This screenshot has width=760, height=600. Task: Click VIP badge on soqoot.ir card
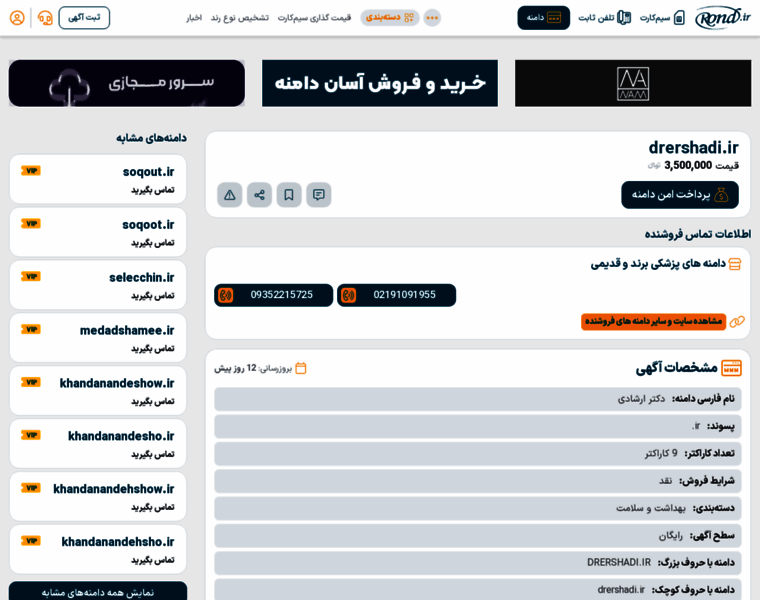pyautogui.click(x=31, y=223)
